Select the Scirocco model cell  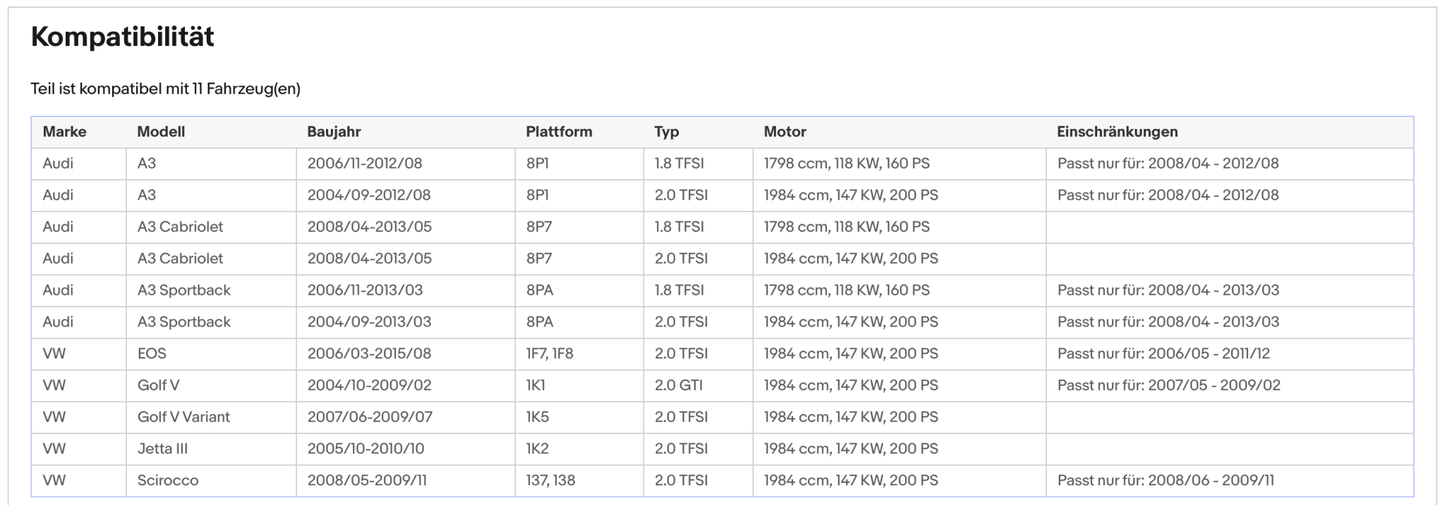(x=211, y=481)
